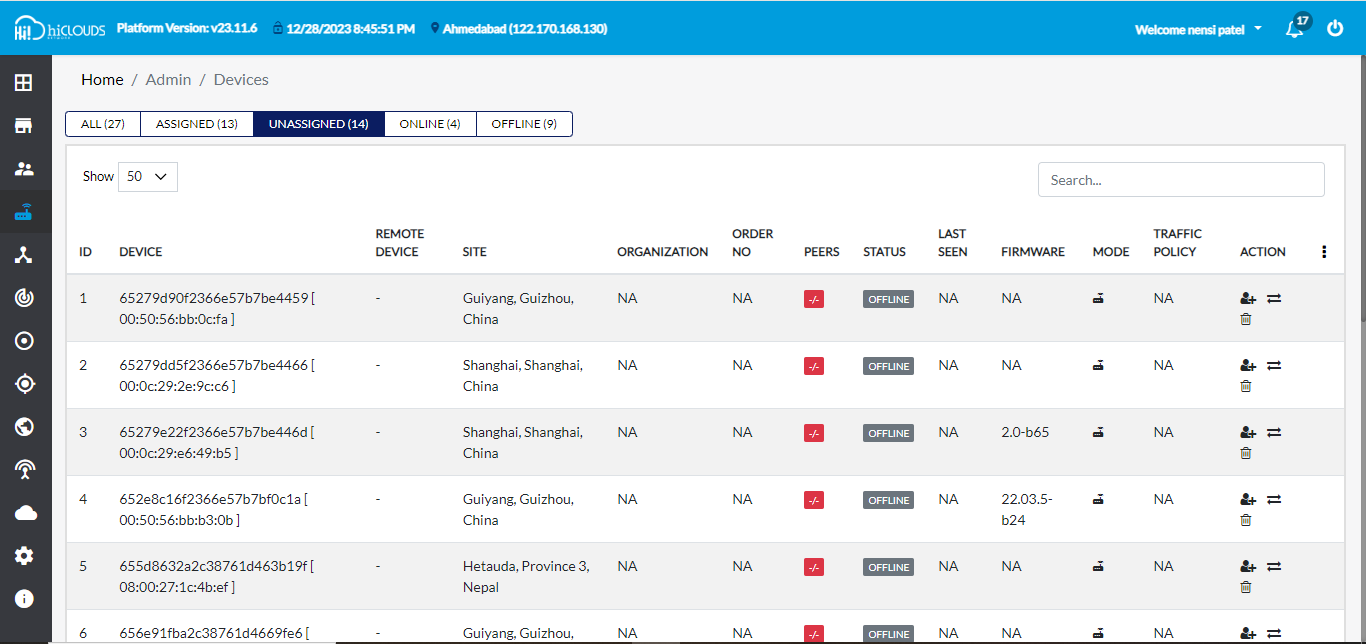Open the cloud icon in sidebar
This screenshot has width=1366, height=644.
[x=24, y=513]
